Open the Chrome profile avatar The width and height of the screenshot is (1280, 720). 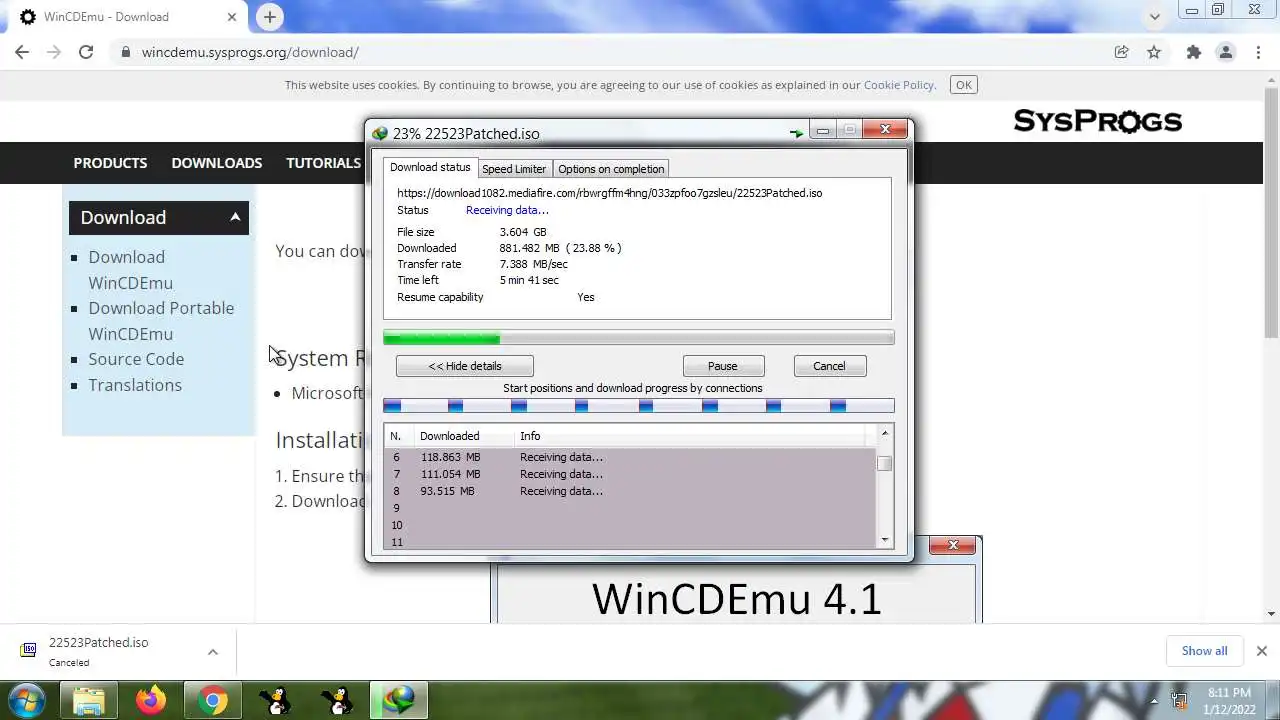click(1225, 52)
